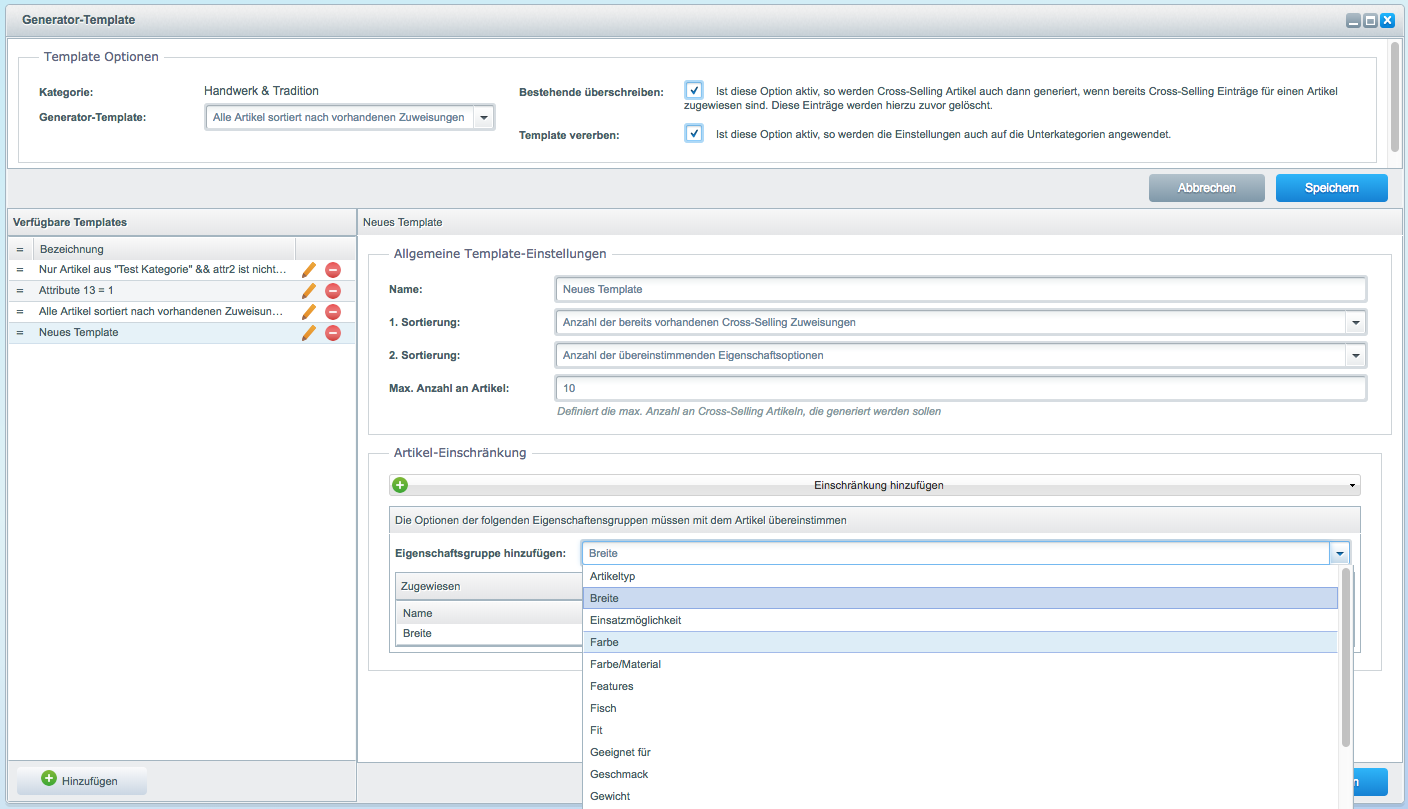Select row 'Alle Artikel sortiert nach vorhandenen Zuweisun...'
This screenshot has height=809, width=1408.
[182, 311]
